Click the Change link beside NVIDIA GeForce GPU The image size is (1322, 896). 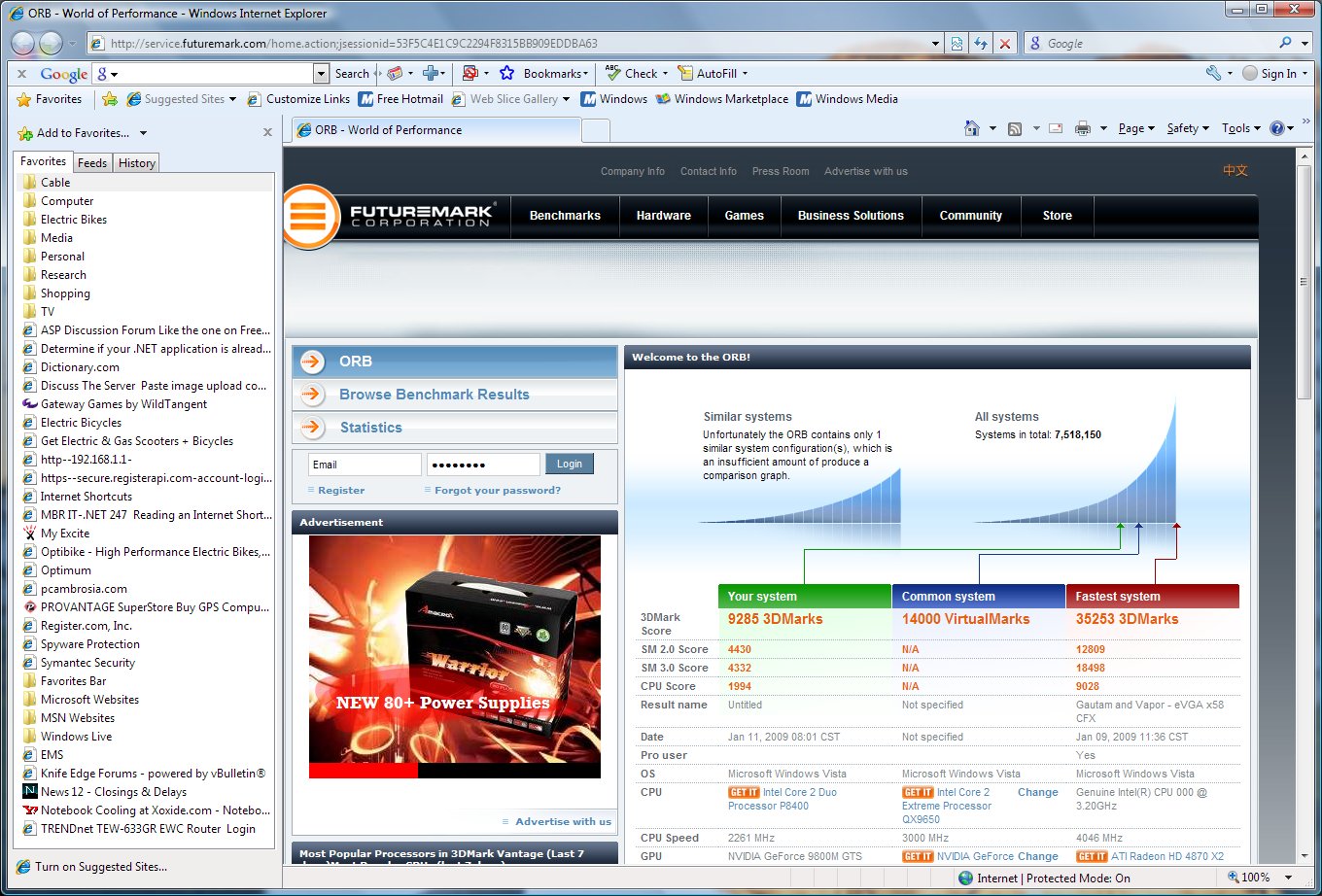tap(1038, 857)
